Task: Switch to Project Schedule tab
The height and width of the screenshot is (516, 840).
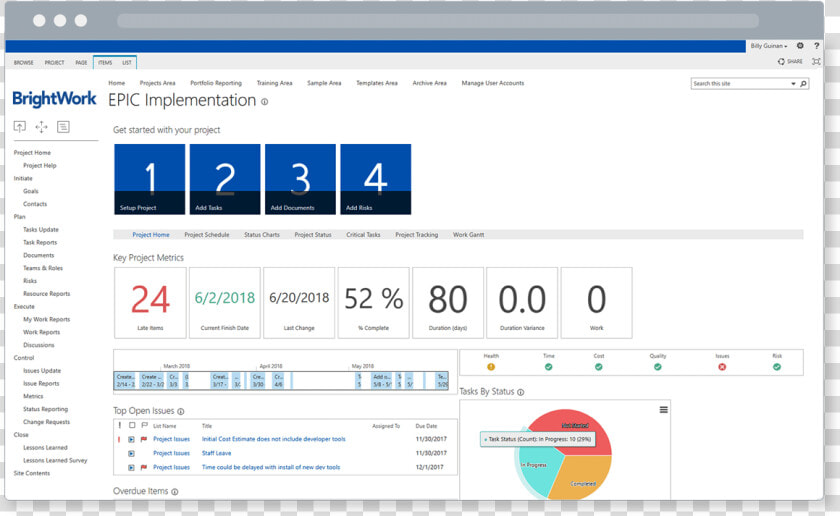Action: pyautogui.click(x=207, y=235)
